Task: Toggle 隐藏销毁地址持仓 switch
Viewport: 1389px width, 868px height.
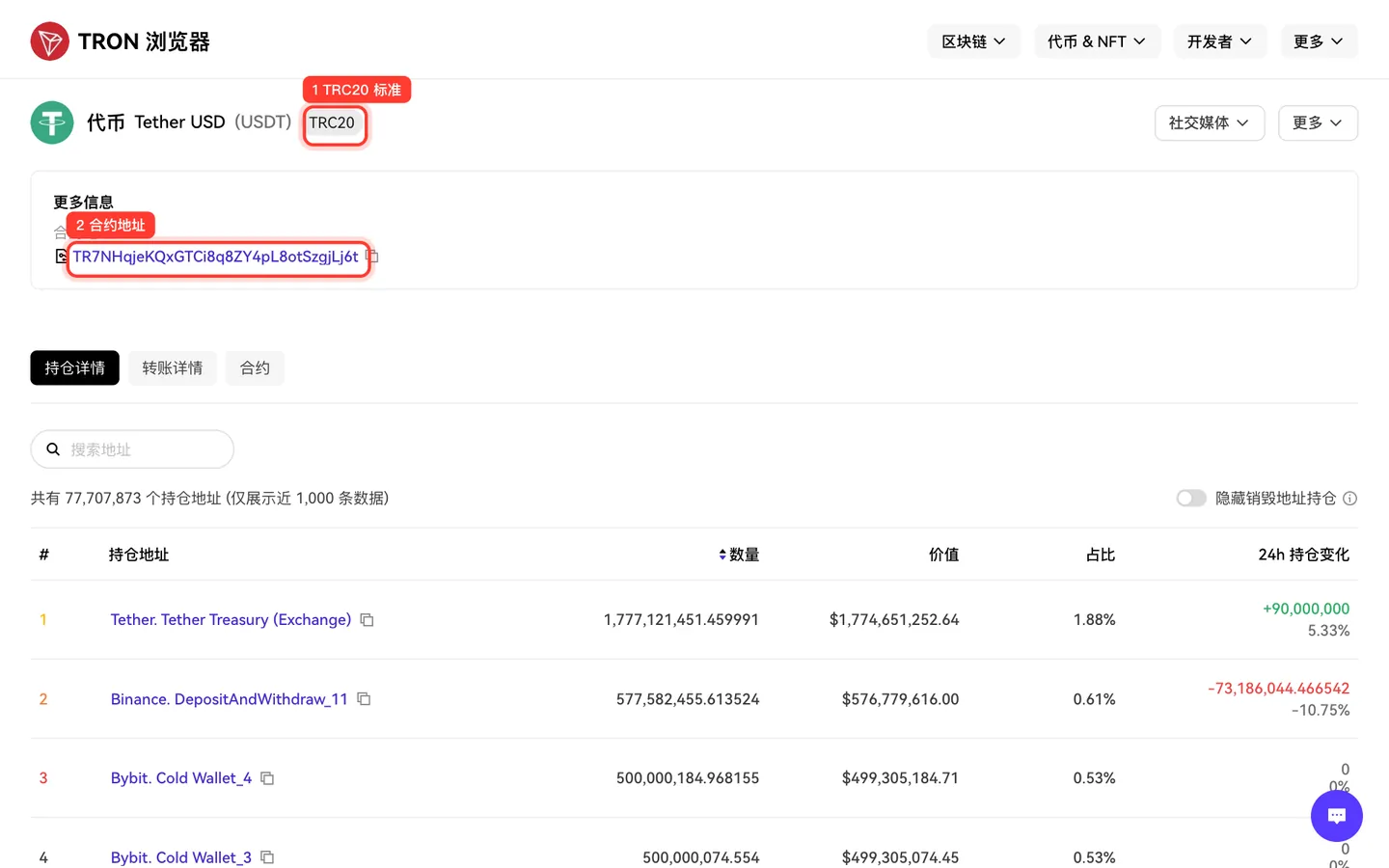Action: [x=1191, y=499]
